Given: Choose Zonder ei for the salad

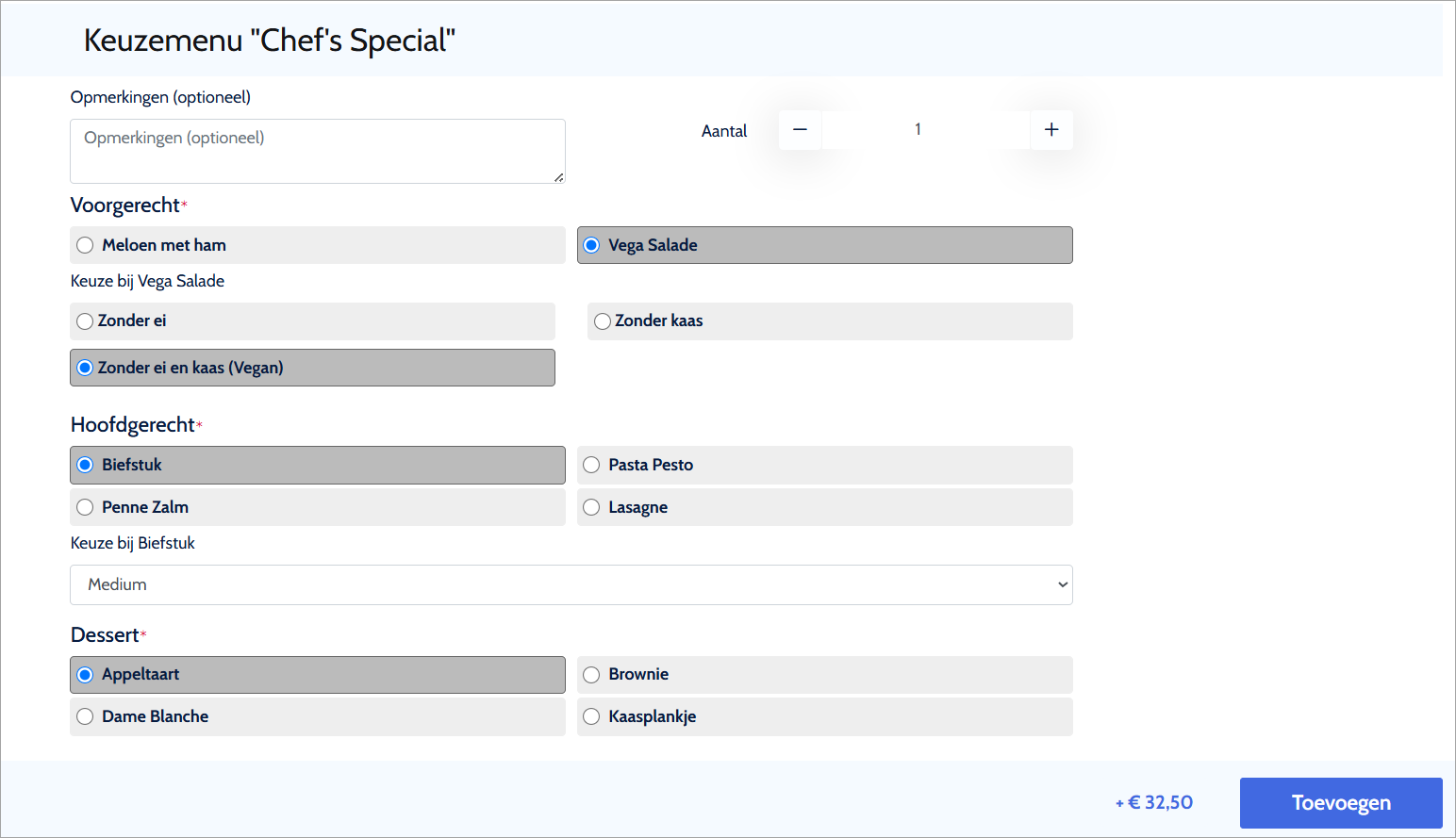Looking at the screenshot, I should pos(312,321).
